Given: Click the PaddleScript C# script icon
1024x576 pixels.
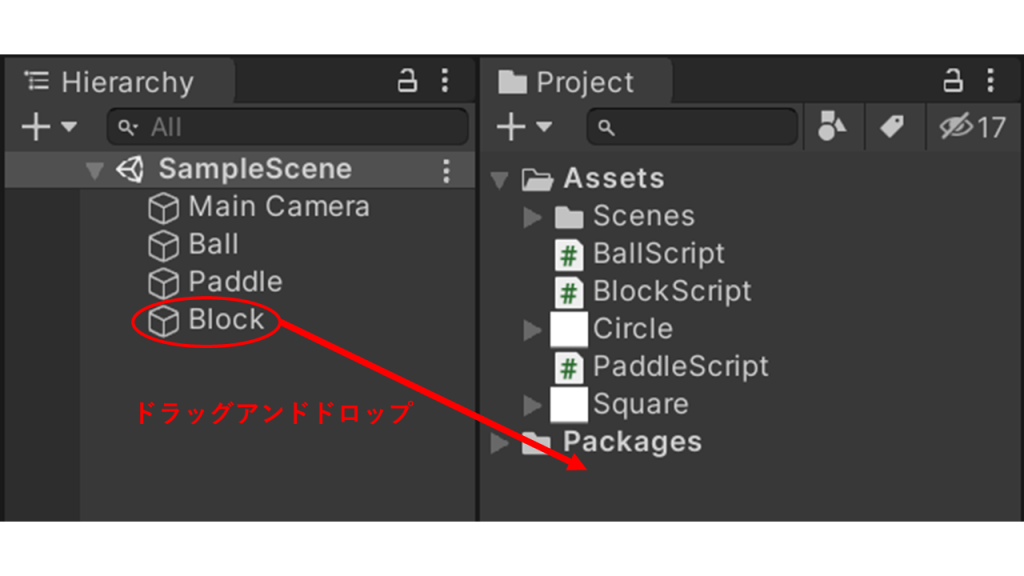Looking at the screenshot, I should (569, 367).
